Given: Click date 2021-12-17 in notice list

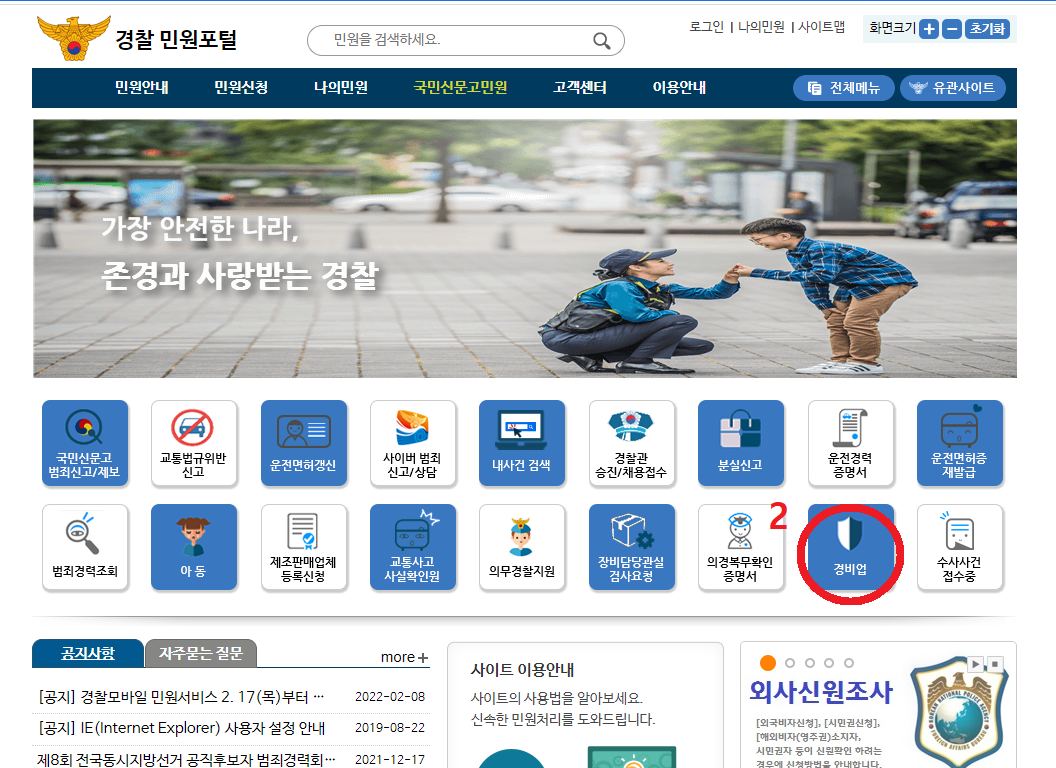Looking at the screenshot, I should point(390,760).
